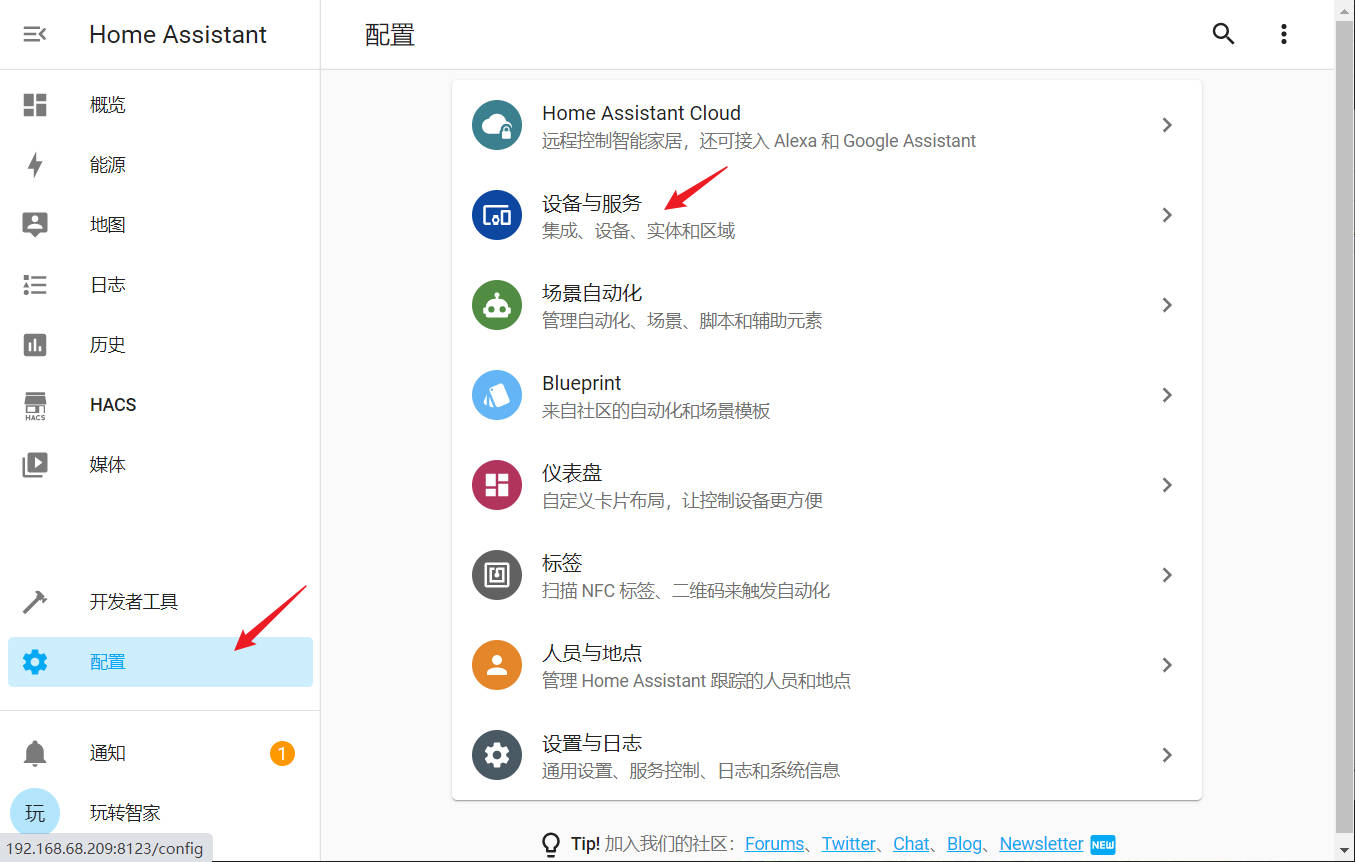Click the Home Assistant sidebar title
This screenshot has height=862, width=1355.
click(x=178, y=34)
